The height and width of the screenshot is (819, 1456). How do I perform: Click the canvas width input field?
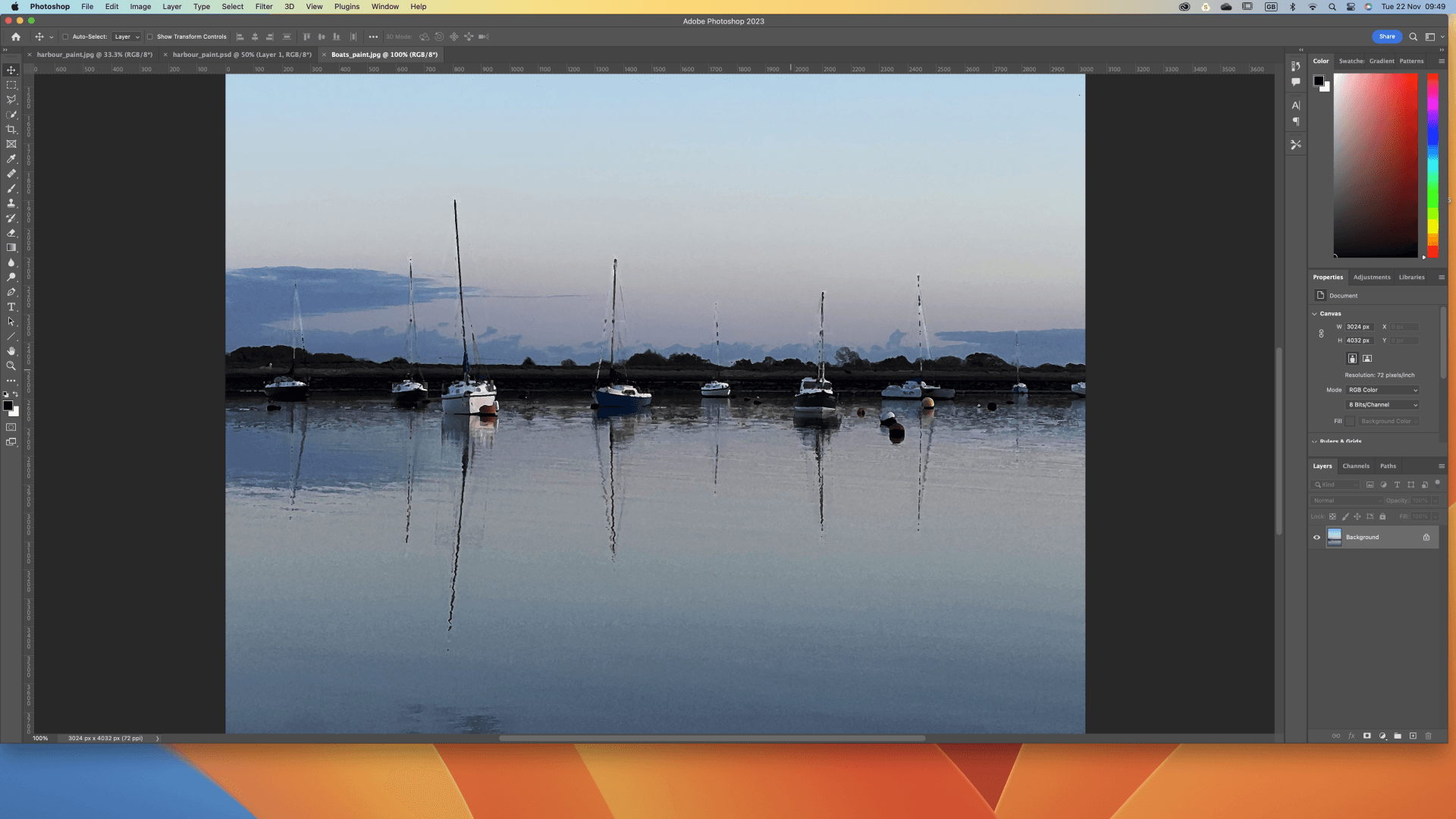1359,327
